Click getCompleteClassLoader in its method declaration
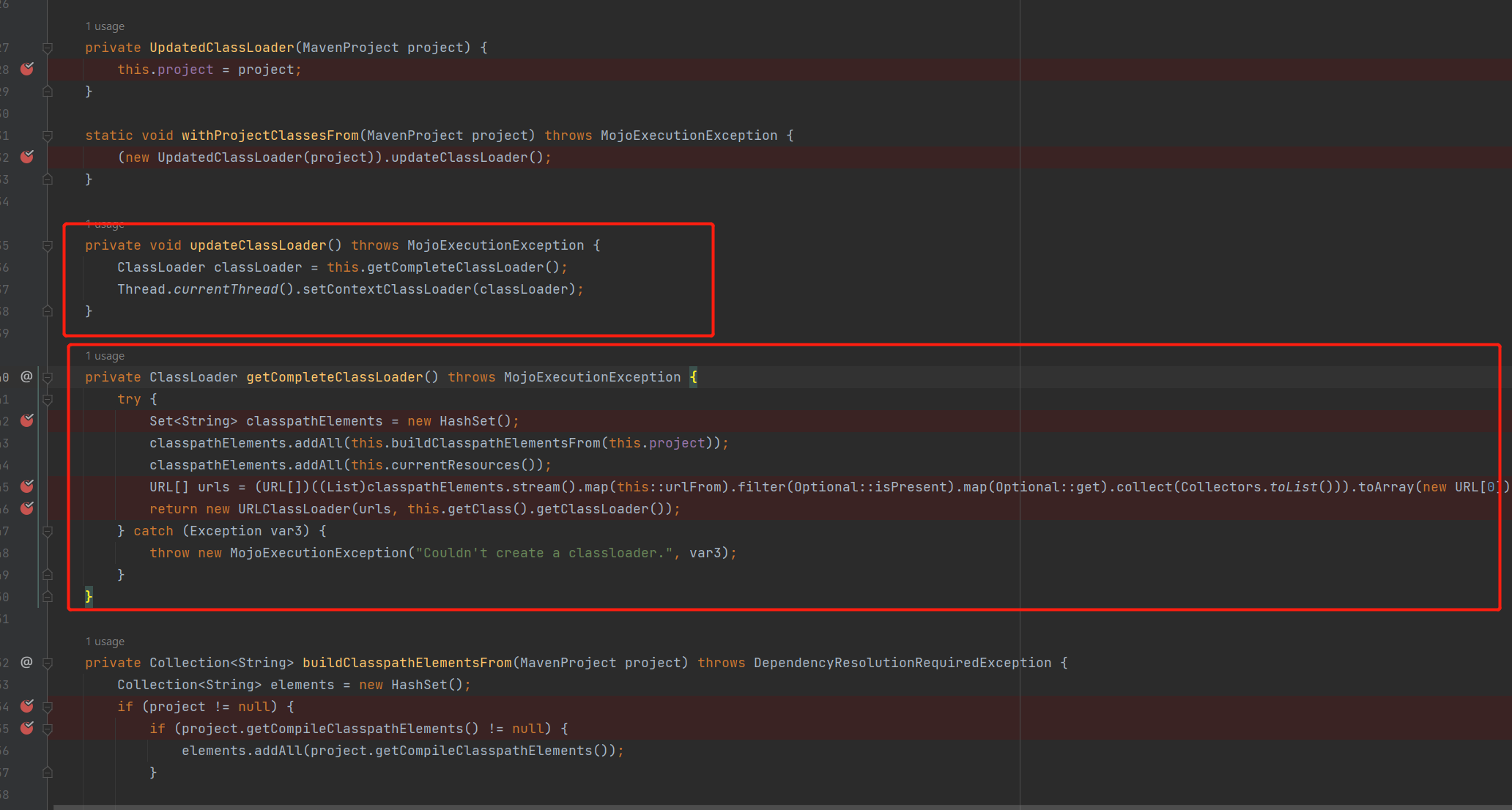Screen dimensions: 1512x810 click(x=335, y=377)
